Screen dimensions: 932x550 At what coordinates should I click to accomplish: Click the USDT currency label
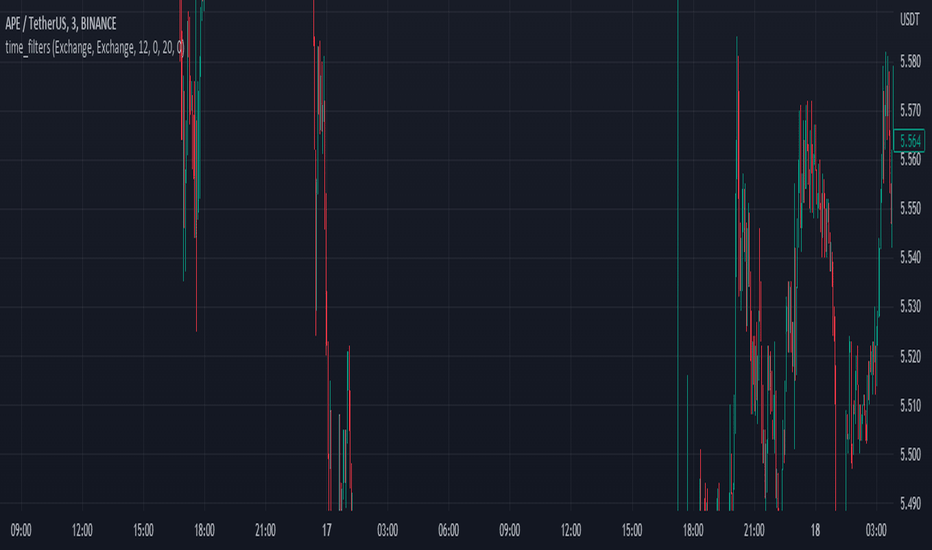(909, 20)
